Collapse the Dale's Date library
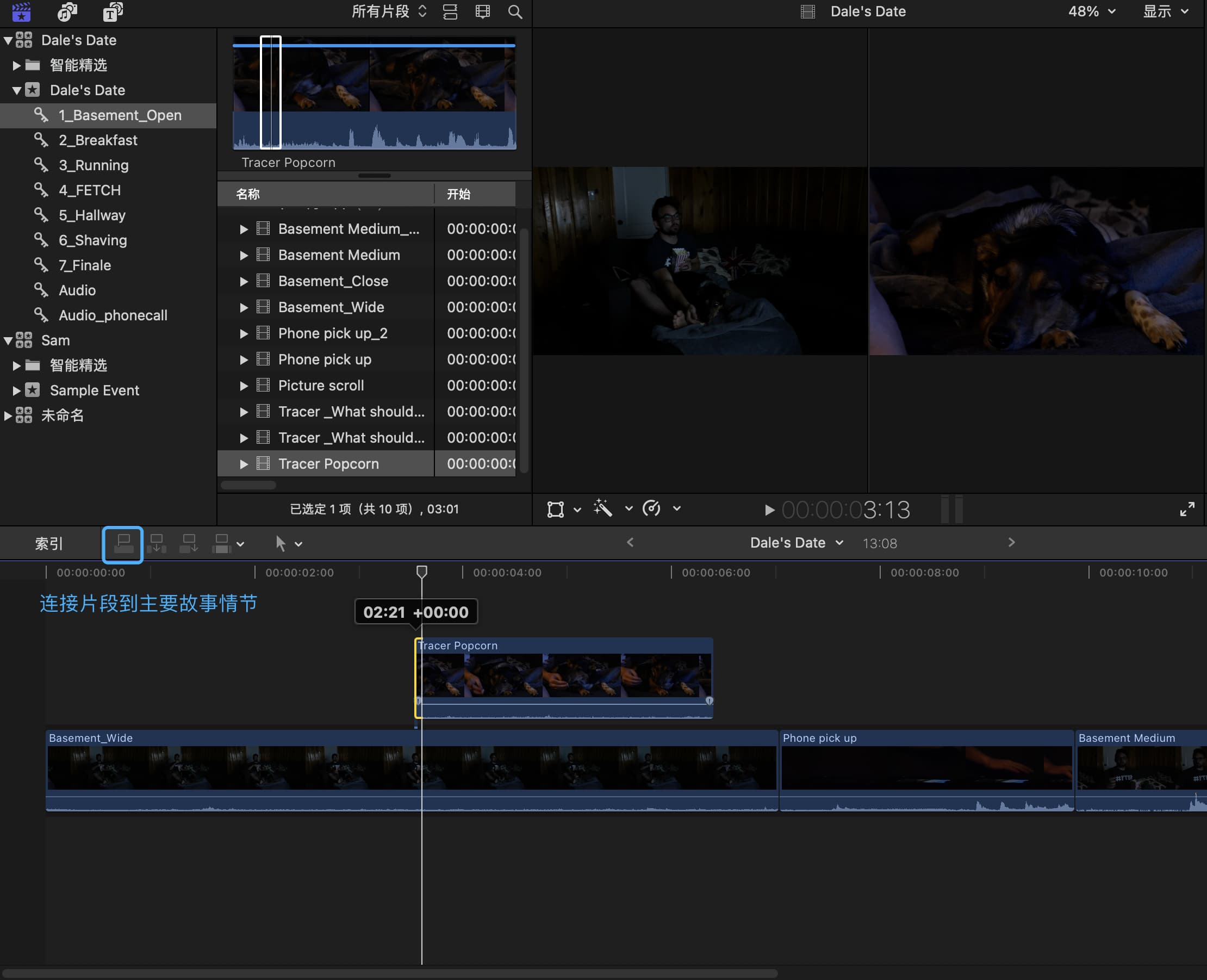The height and width of the screenshot is (980, 1207). click(x=8, y=40)
